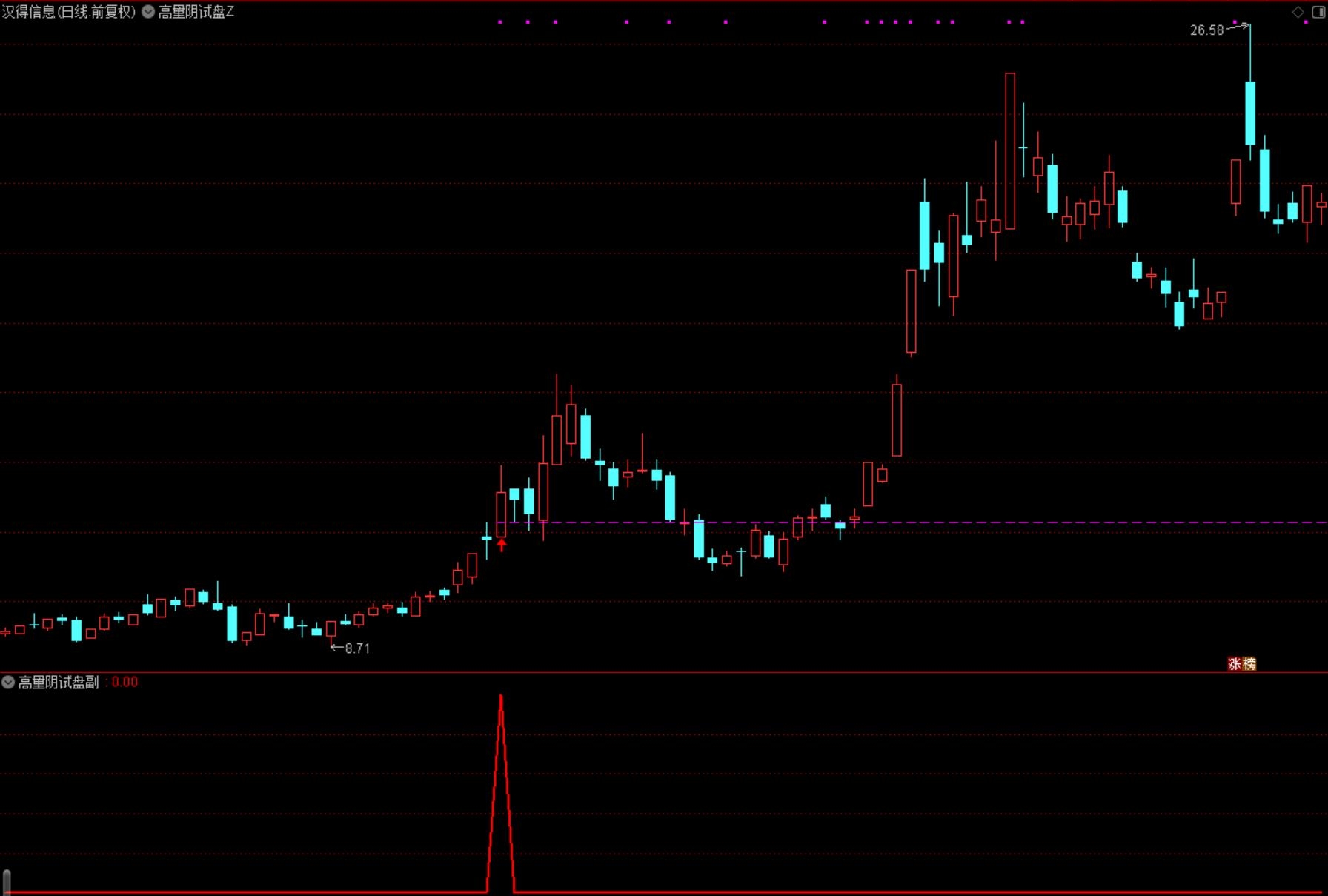Screen dimensions: 1328x896
Task: Click sub-indicator label 高量阴试盘副
Action: click(x=59, y=682)
